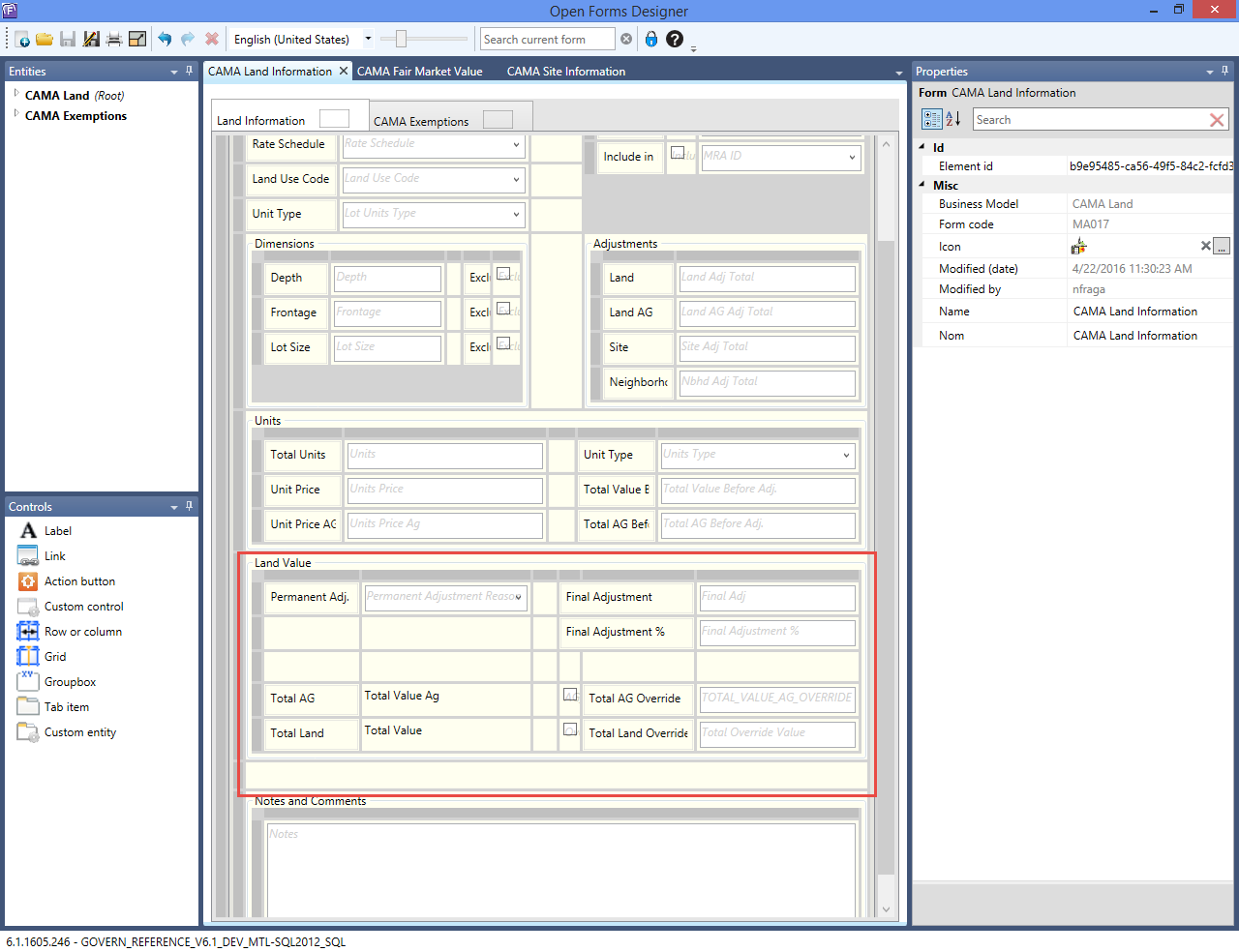Click the blue Undo arrow icon
1239x952 pixels.
point(165,40)
